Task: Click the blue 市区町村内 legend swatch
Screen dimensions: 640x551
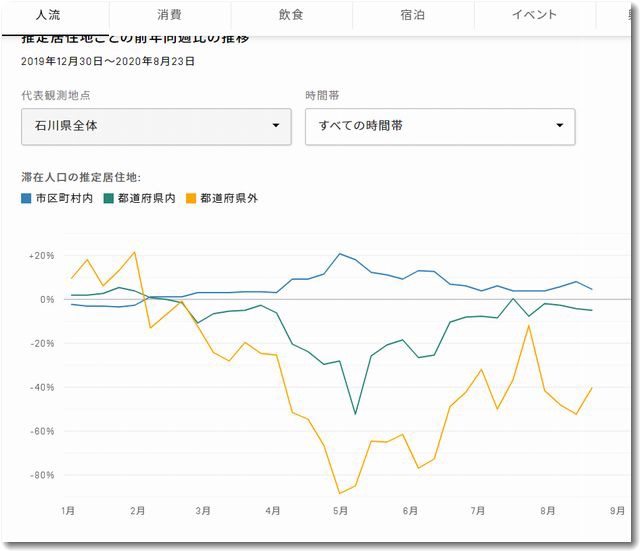Action: (26, 199)
